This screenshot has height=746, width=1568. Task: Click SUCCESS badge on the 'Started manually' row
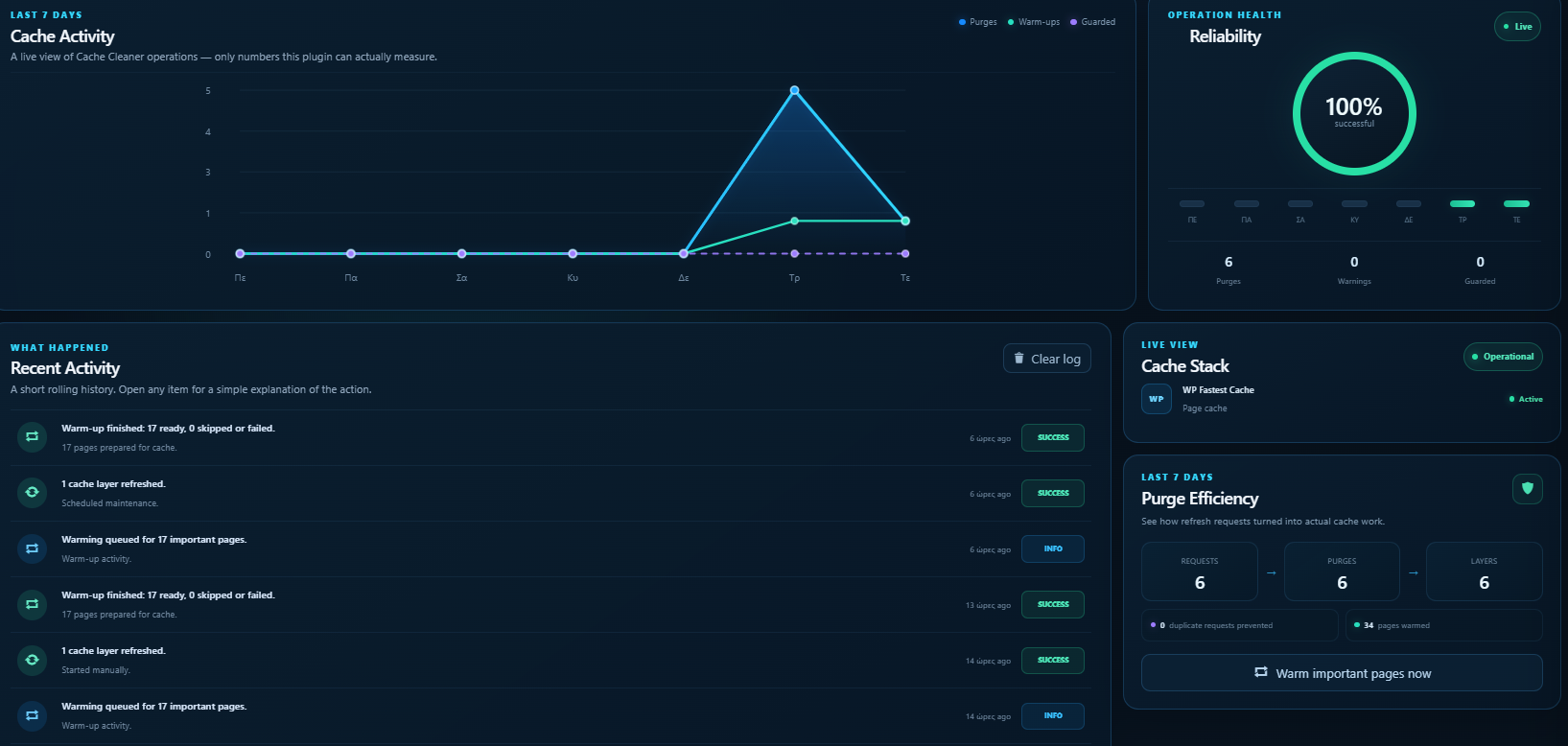point(1053,660)
